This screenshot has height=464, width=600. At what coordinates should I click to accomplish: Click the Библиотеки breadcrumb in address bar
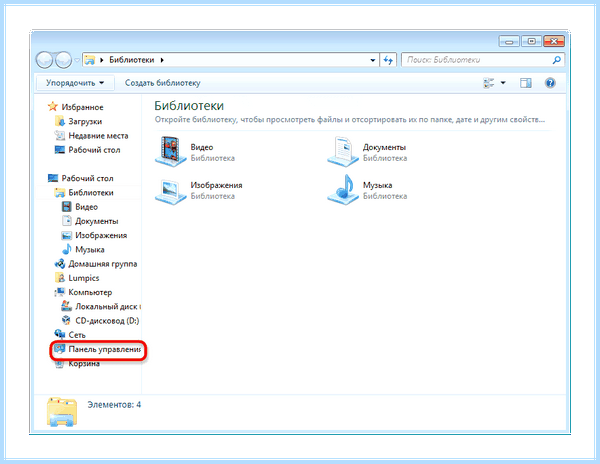132,60
